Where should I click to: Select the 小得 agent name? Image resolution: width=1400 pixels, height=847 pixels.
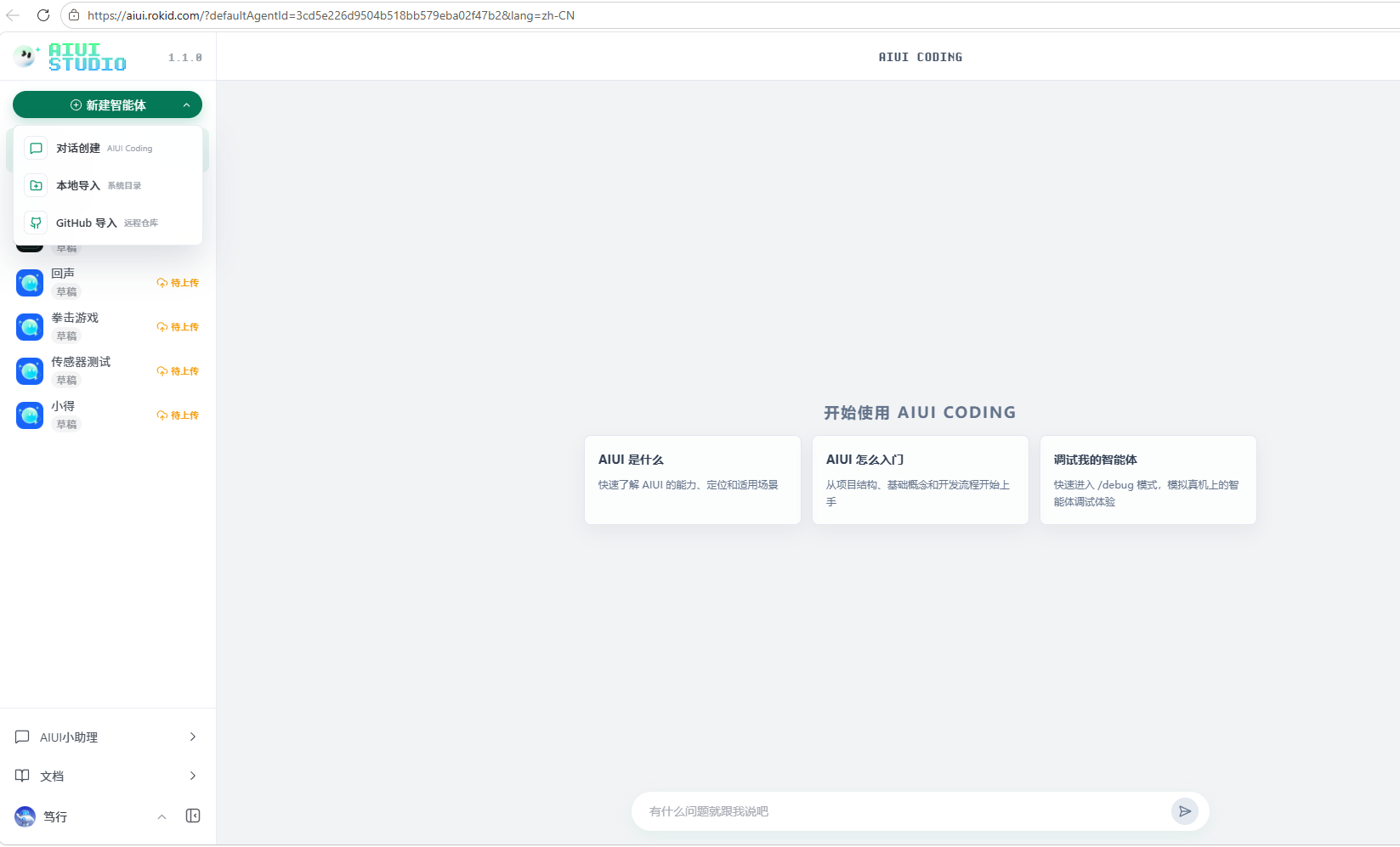(x=63, y=406)
